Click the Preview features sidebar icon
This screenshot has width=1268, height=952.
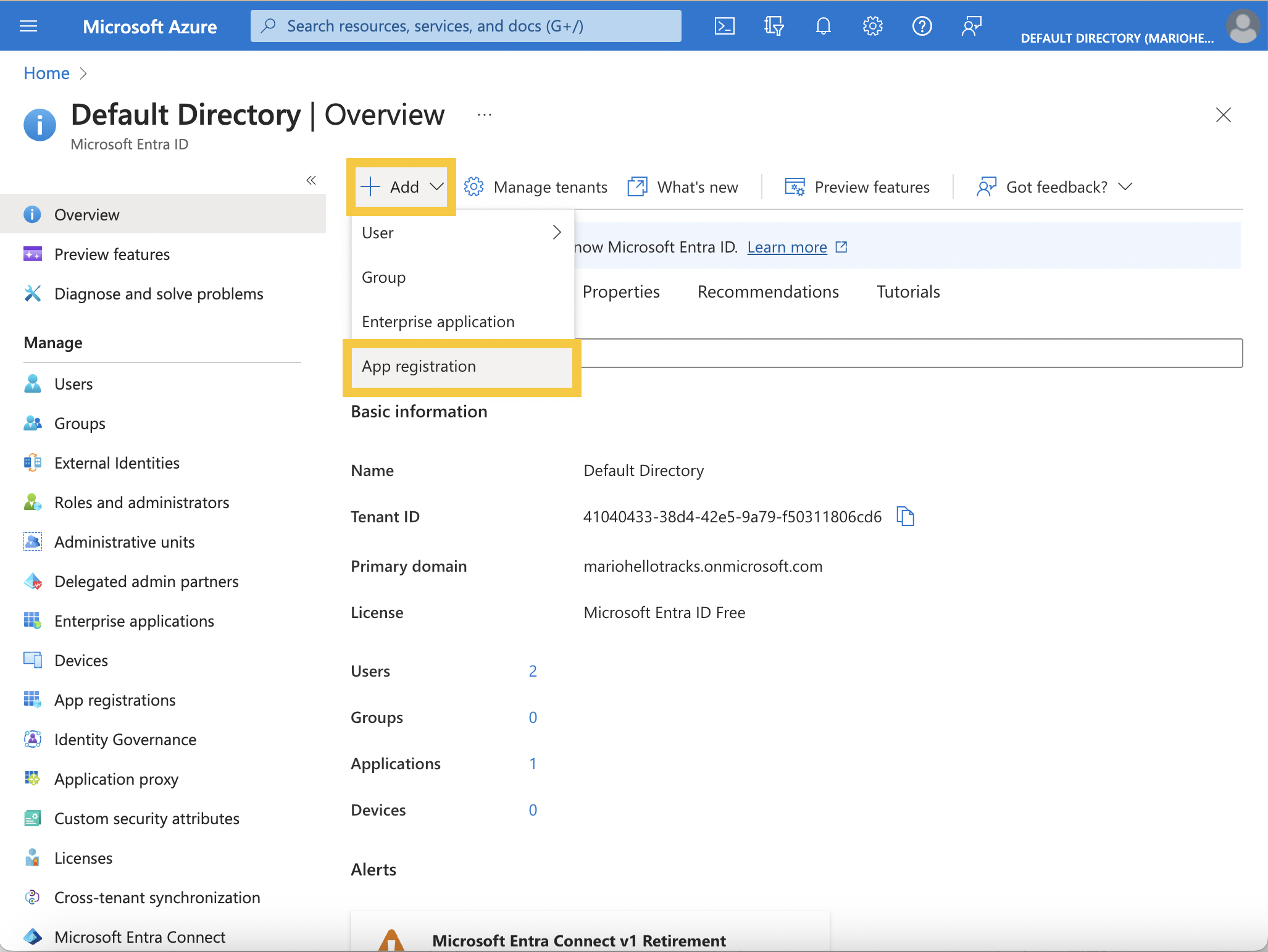coord(33,254)
